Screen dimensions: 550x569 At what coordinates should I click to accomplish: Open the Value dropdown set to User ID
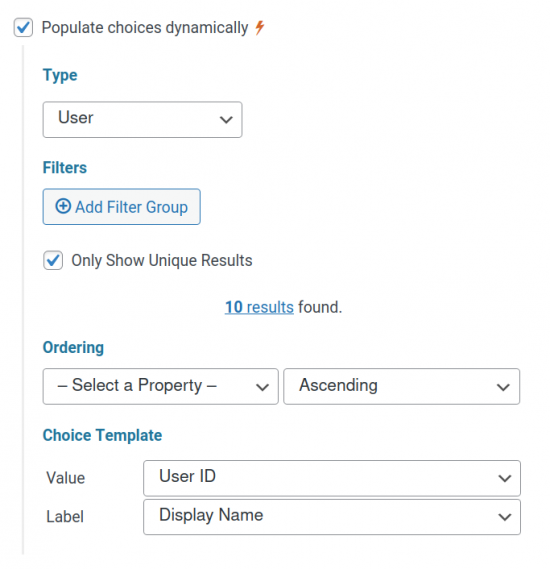pos(332,478)
